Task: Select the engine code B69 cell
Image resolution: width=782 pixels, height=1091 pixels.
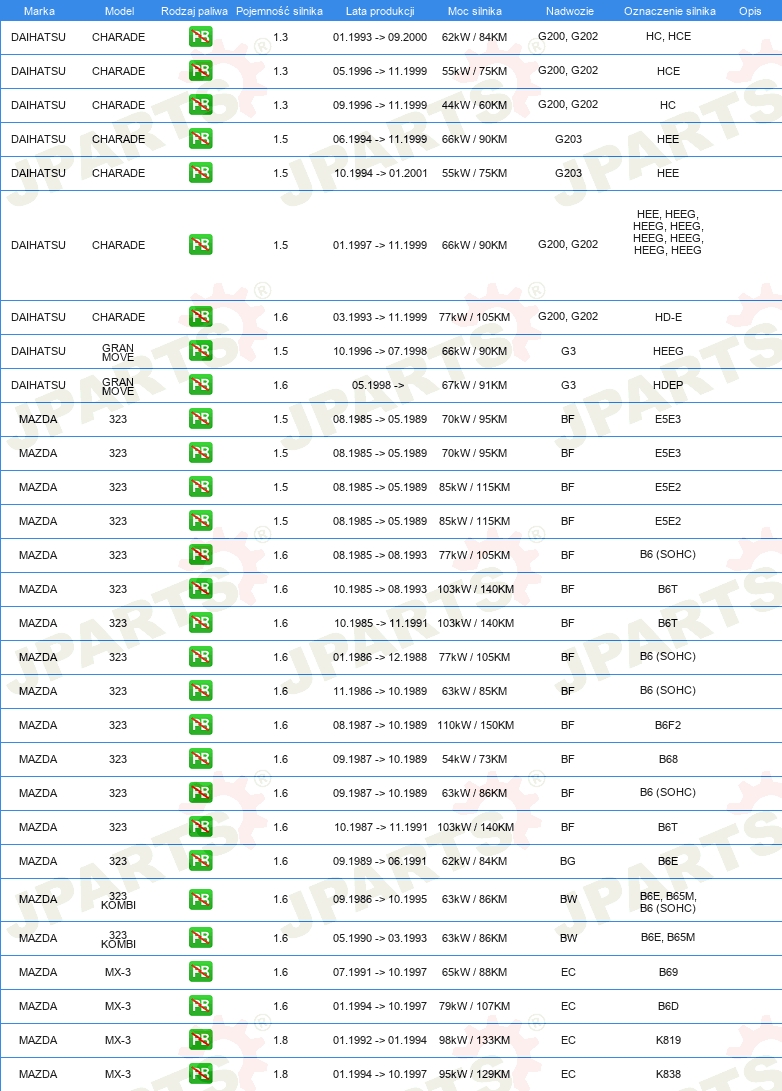Action: (668, 973)
